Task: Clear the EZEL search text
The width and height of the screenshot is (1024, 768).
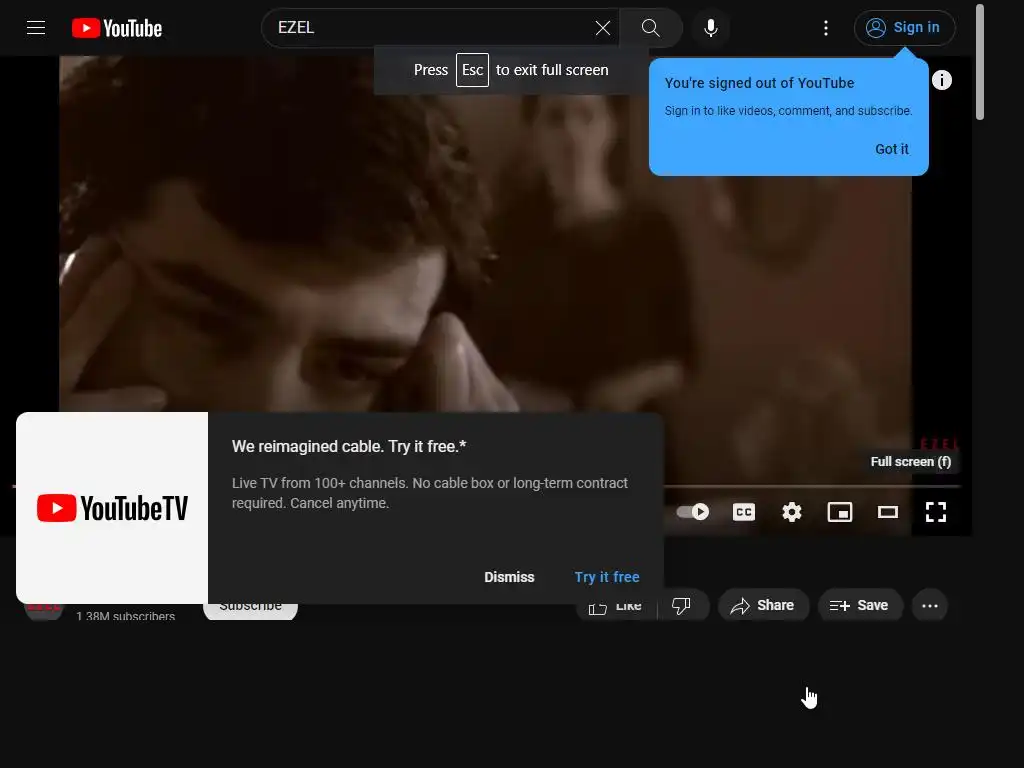Action: [x=602, y=28]
